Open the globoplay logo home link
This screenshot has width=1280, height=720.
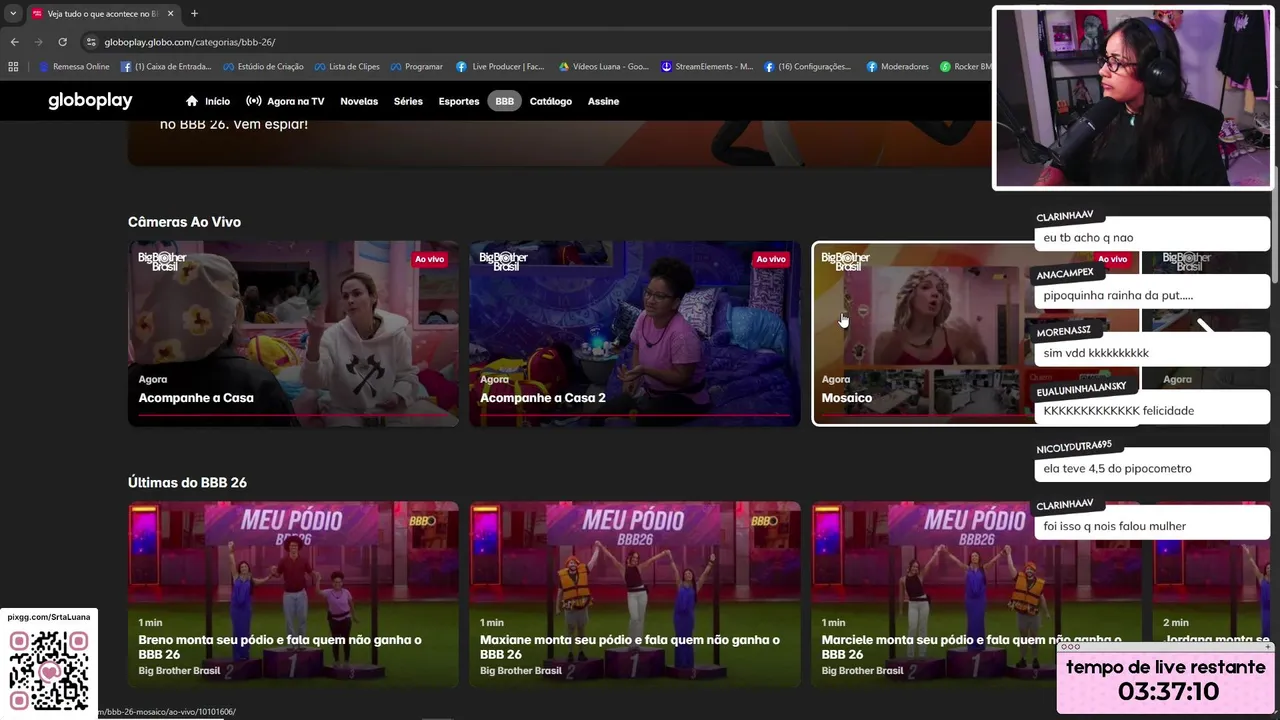[90, 101]
